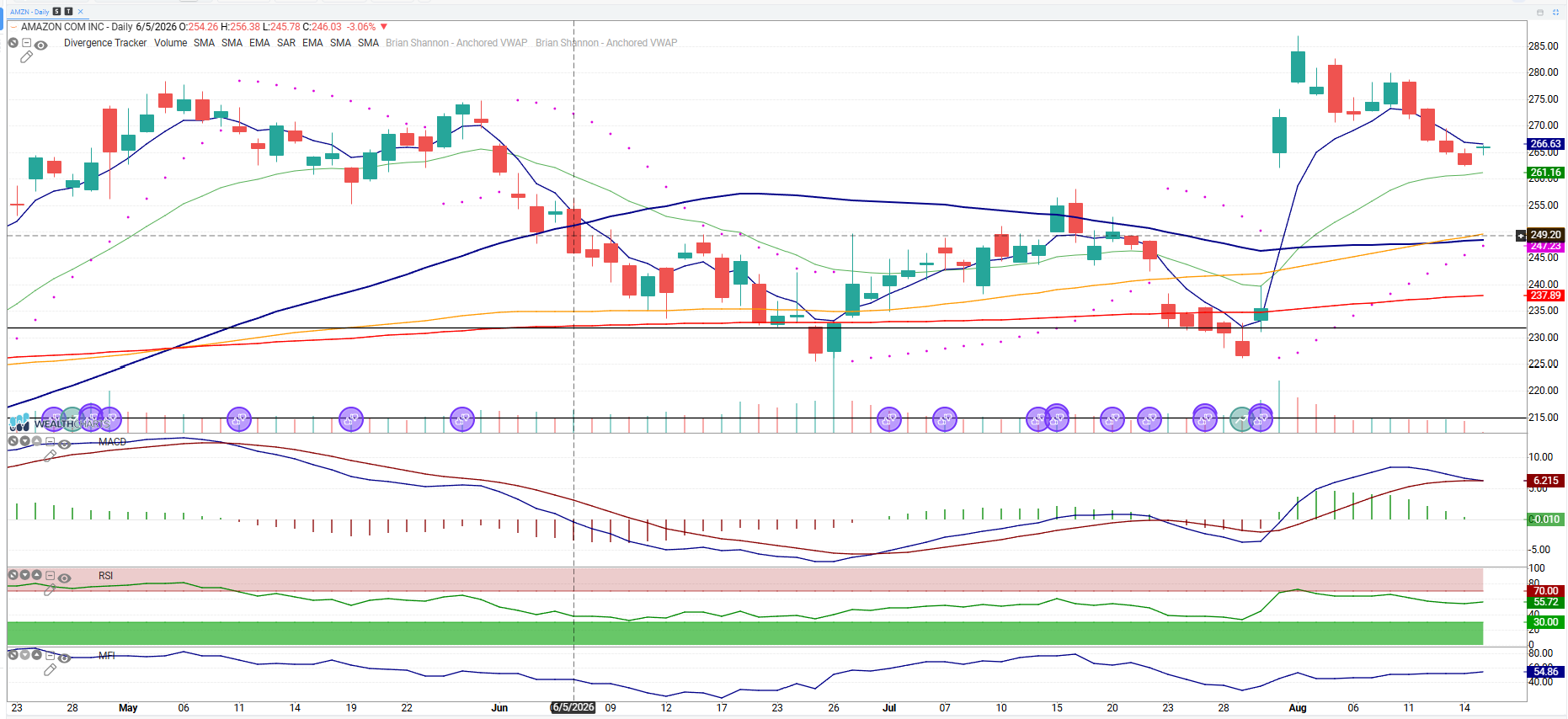Click the 237.89 red price label
This screenshot has height=719, width=1568.
[1545, 296]
